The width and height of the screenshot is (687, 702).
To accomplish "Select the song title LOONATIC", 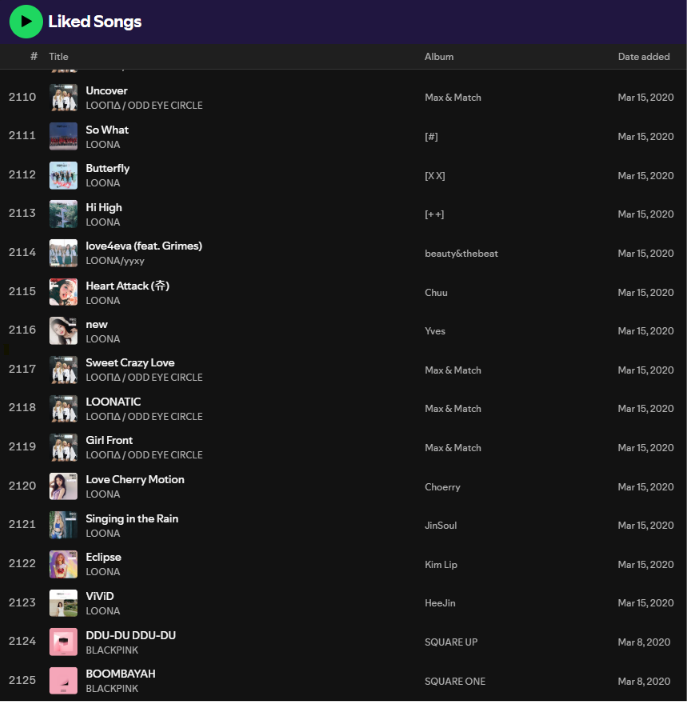I will coord(113,402).
